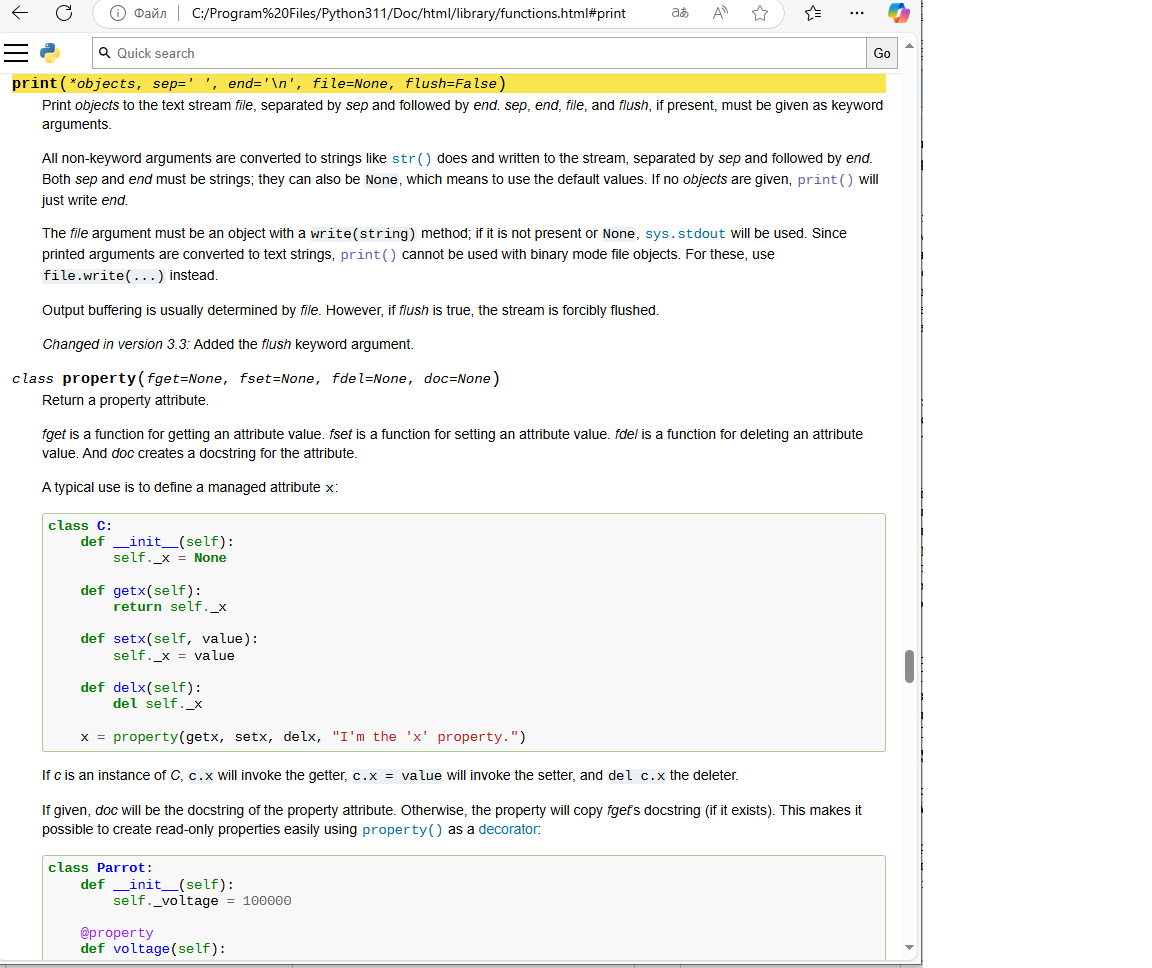Viewport: 1152px width, 968px height.
Task: Open the favorites list icon
Action: coord(813,14)
